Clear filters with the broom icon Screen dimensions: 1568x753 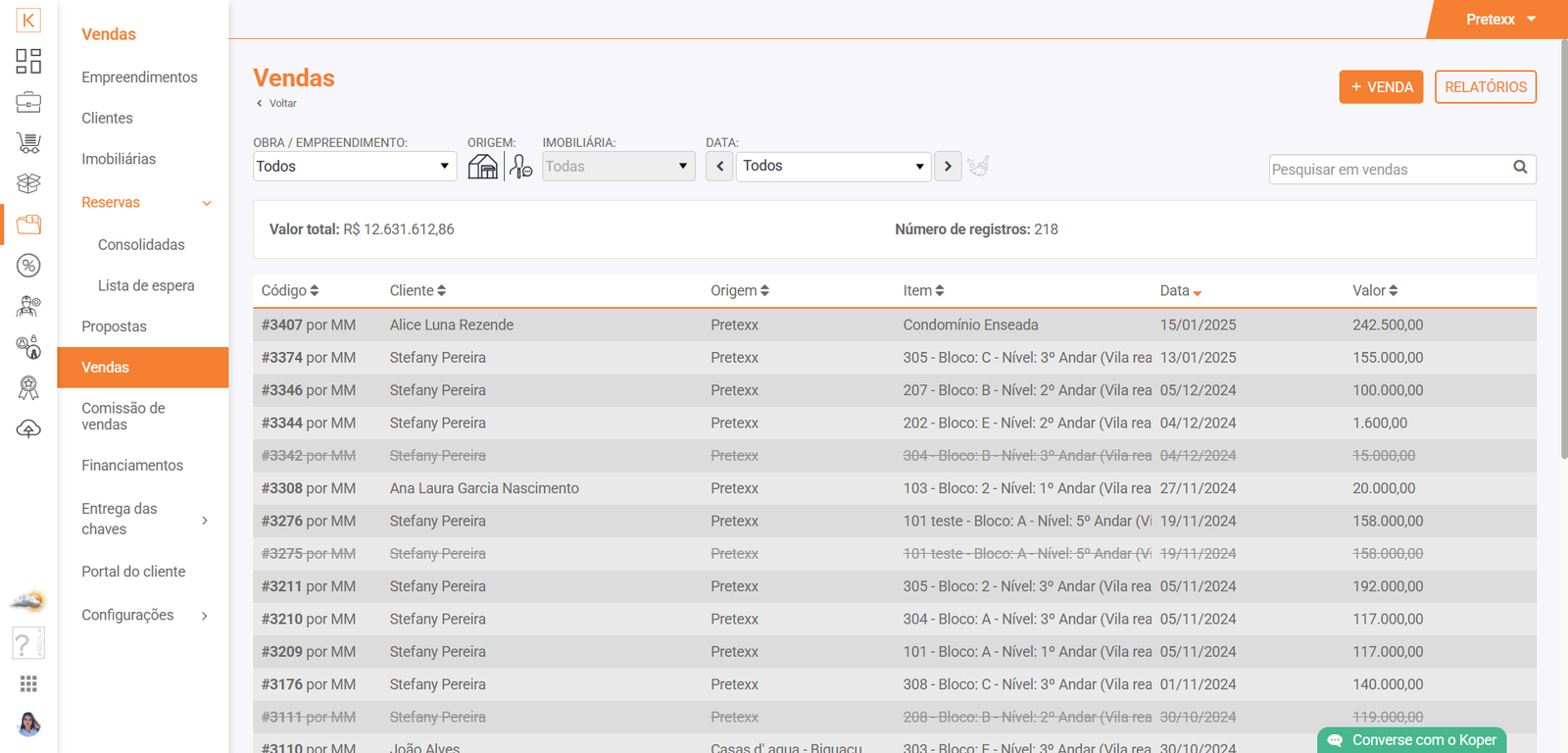978,166
